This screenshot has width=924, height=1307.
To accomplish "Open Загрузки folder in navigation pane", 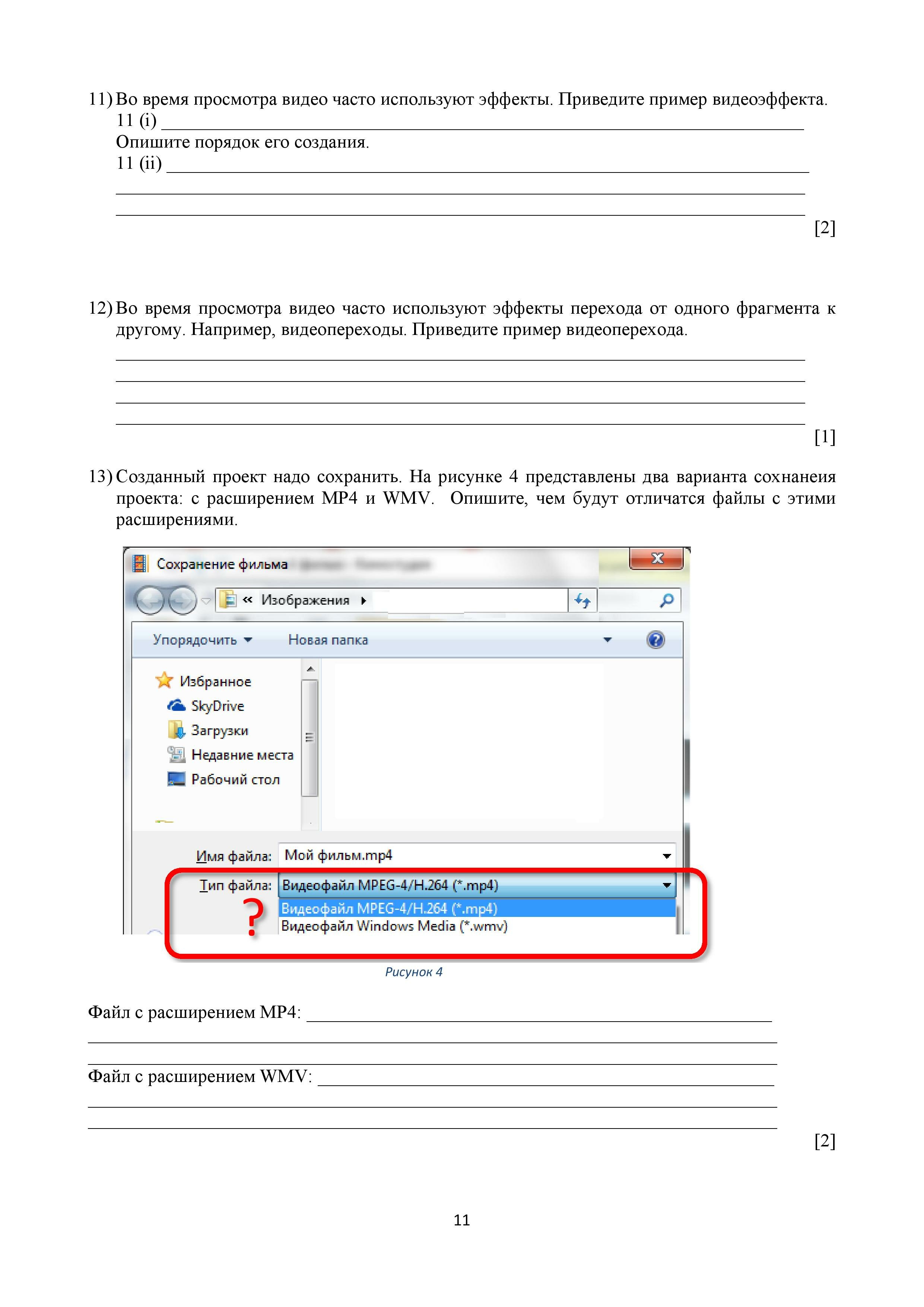I will [220, 730].
